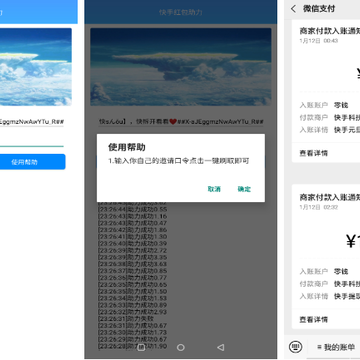Click 商家付款入账通知 heading dated 02:32
Screen dimensions: 360x360
[330, 197]
